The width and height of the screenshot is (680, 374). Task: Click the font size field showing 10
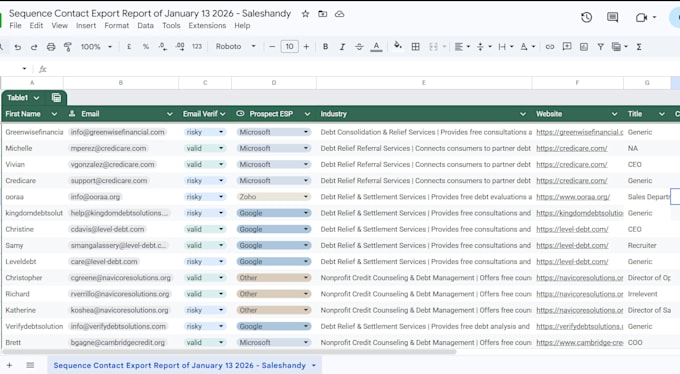click(x=289, y=46)
